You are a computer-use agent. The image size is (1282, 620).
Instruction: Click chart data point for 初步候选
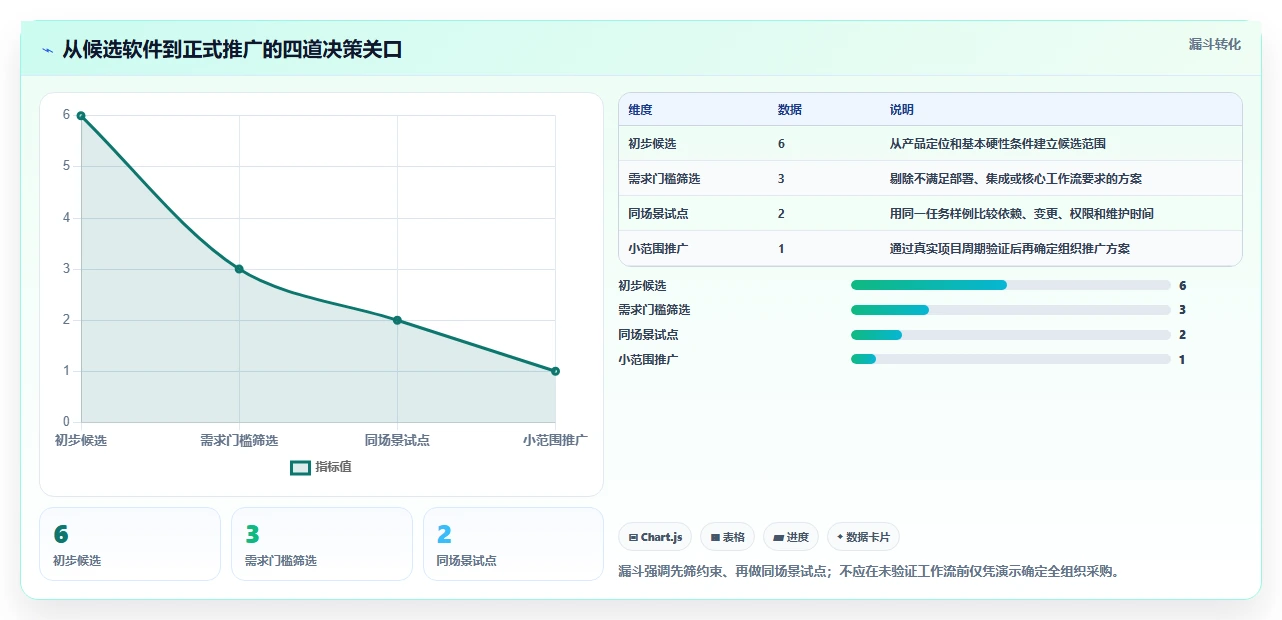(81, 115)
